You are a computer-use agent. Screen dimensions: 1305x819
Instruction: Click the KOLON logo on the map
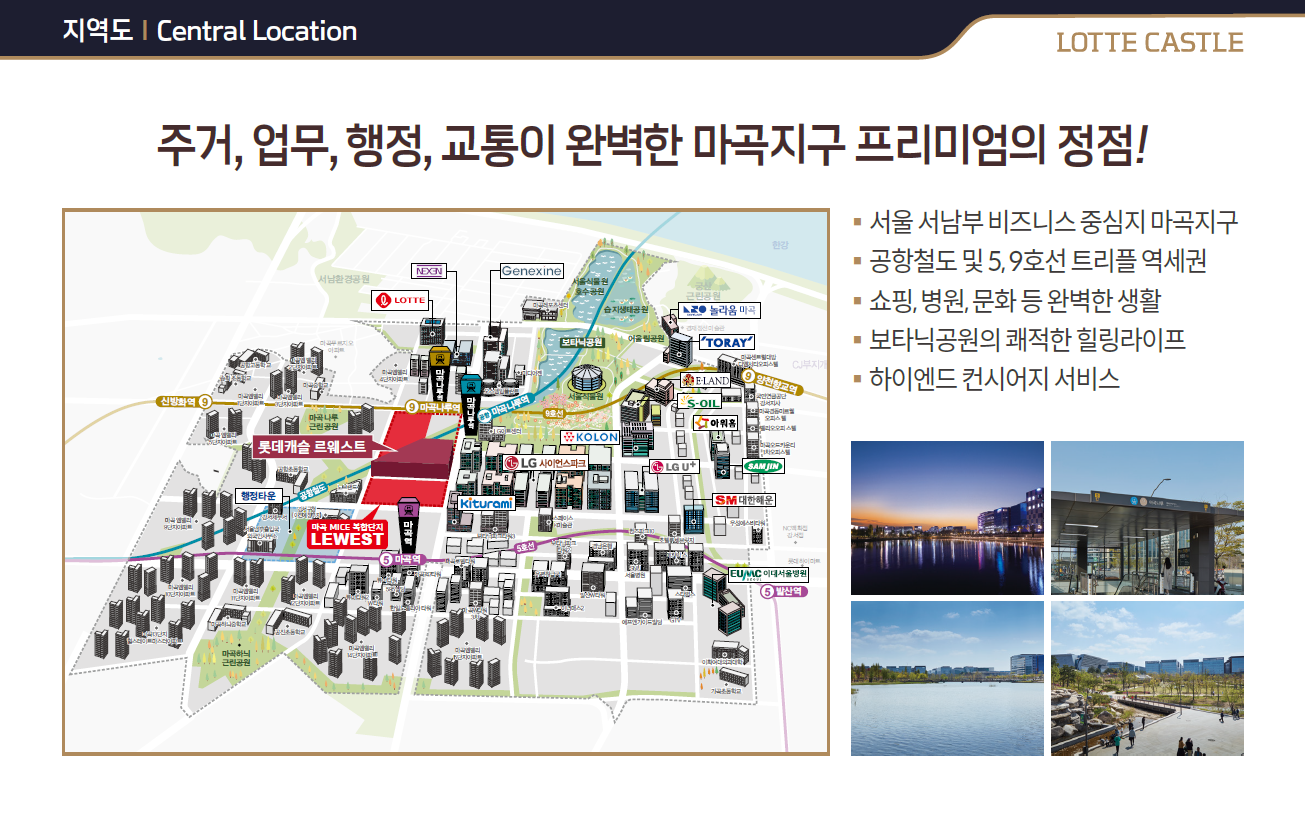[x=592, y=437]
